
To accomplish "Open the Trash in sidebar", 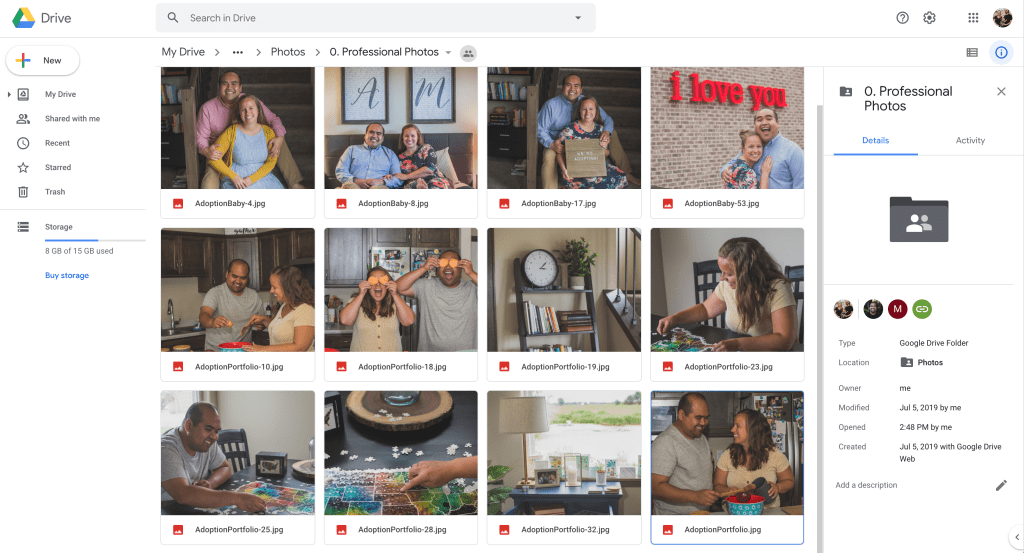I will pos(55,192).
